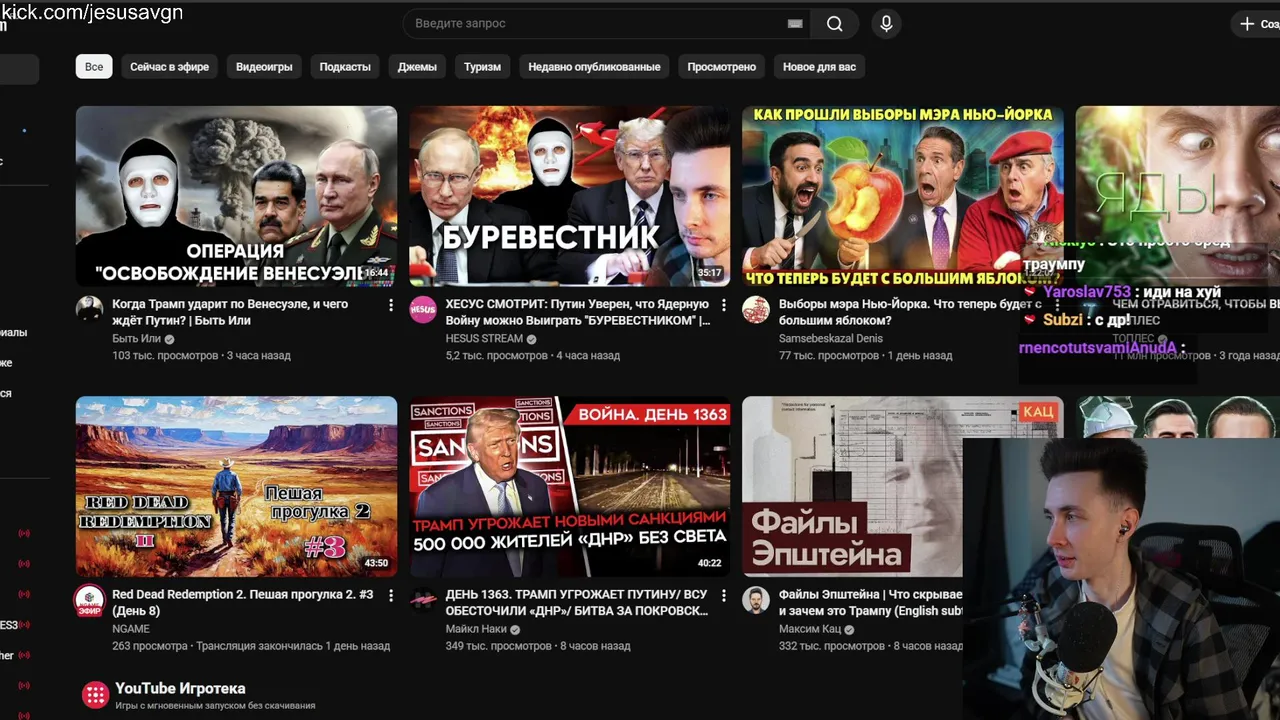Select "Недавно опубликованные" chip

tap(594, 67)
